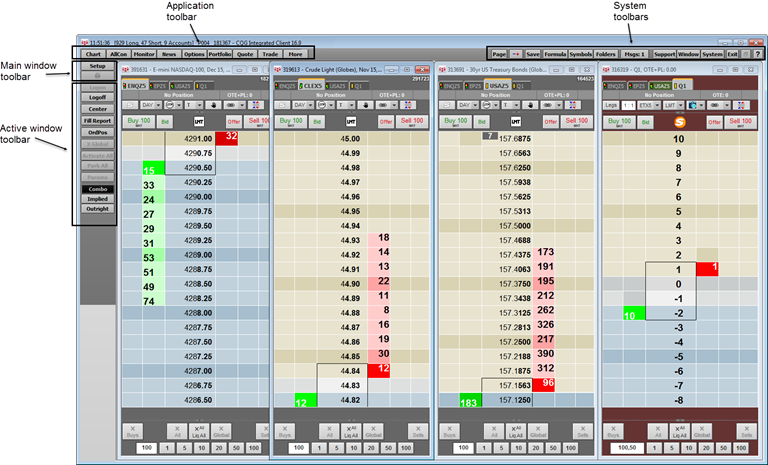The height and width of the screenshot is (465, 768).
Task: Click the hand icon in E-mini NASDAQ window
Action: pyautogui.click(x=213, y=104)
